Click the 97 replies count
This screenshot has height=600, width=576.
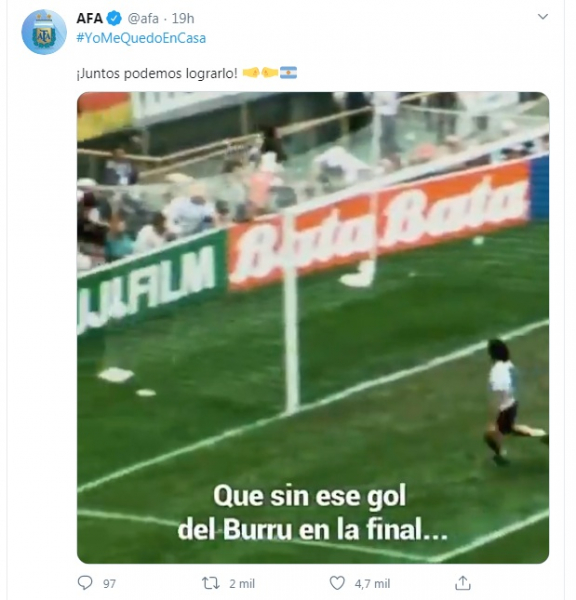pyautogui.click(x=109, y=584)
